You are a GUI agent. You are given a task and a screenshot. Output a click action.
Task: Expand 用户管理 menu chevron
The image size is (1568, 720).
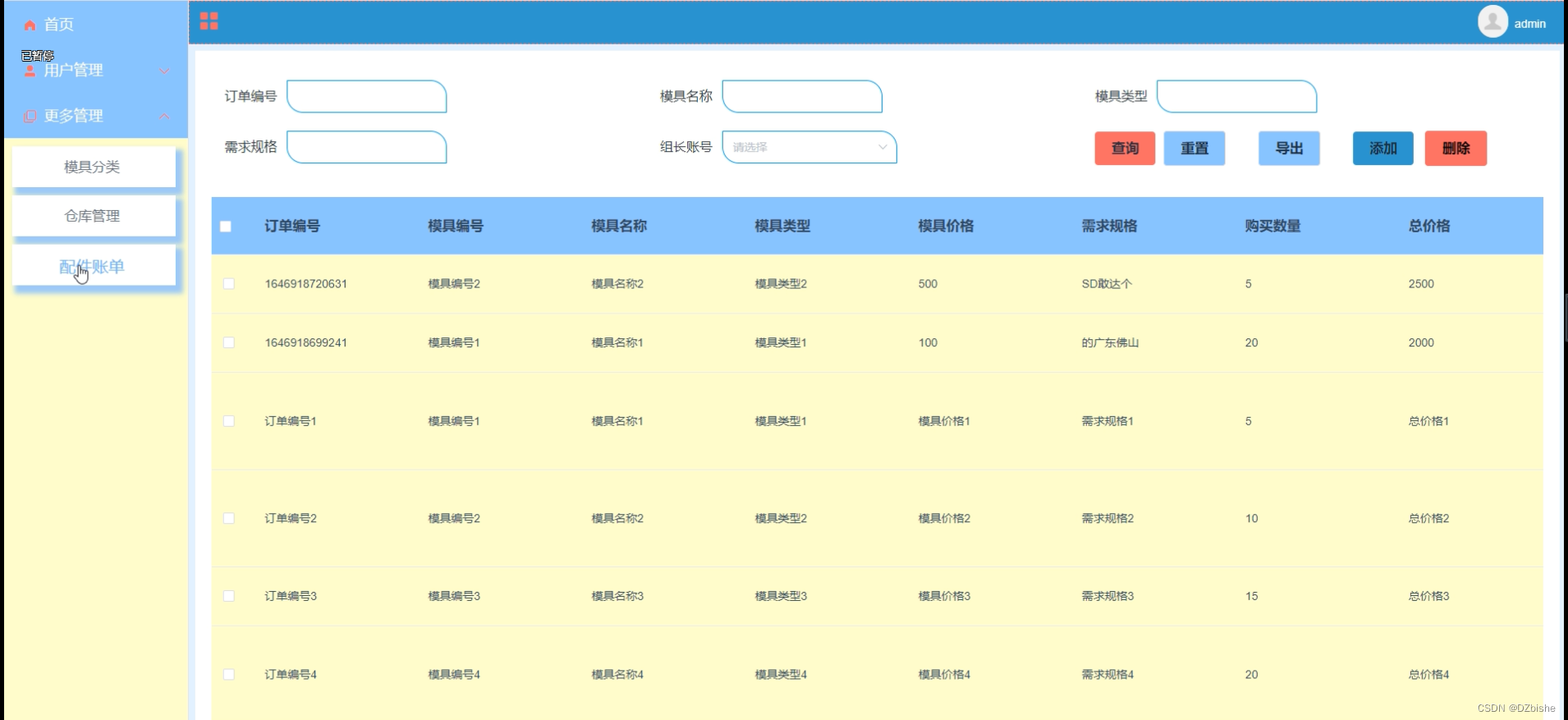[x=164, y=71]
